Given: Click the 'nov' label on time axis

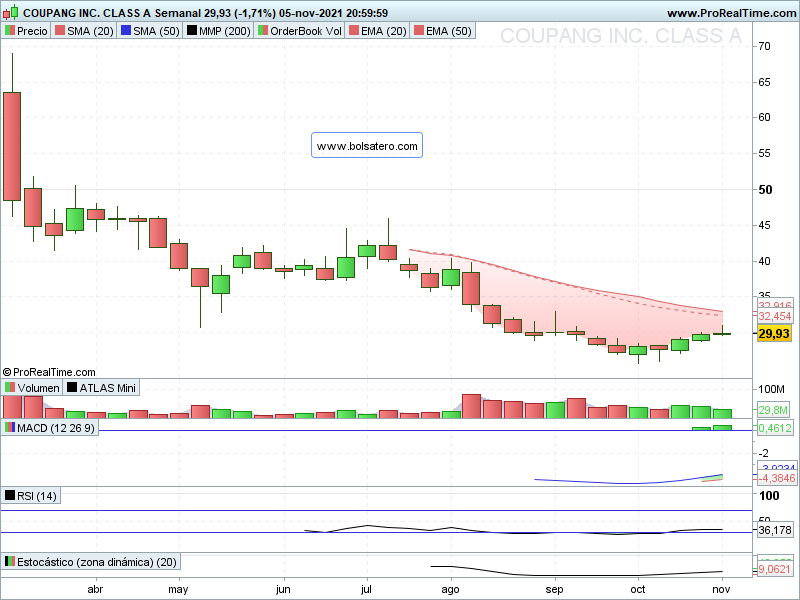Looking at the screenshot, I should point(721,589).
